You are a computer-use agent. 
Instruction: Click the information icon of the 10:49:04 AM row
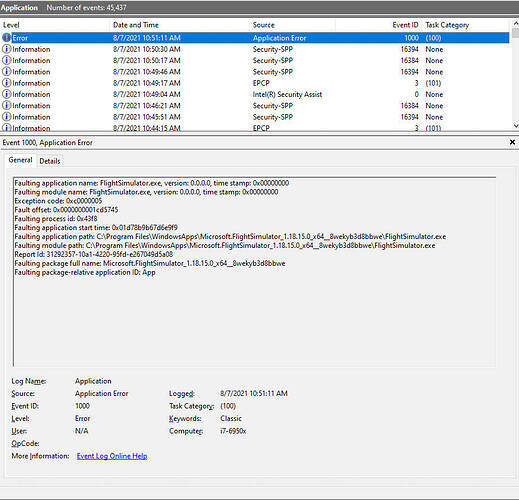[x=6, y=94]
